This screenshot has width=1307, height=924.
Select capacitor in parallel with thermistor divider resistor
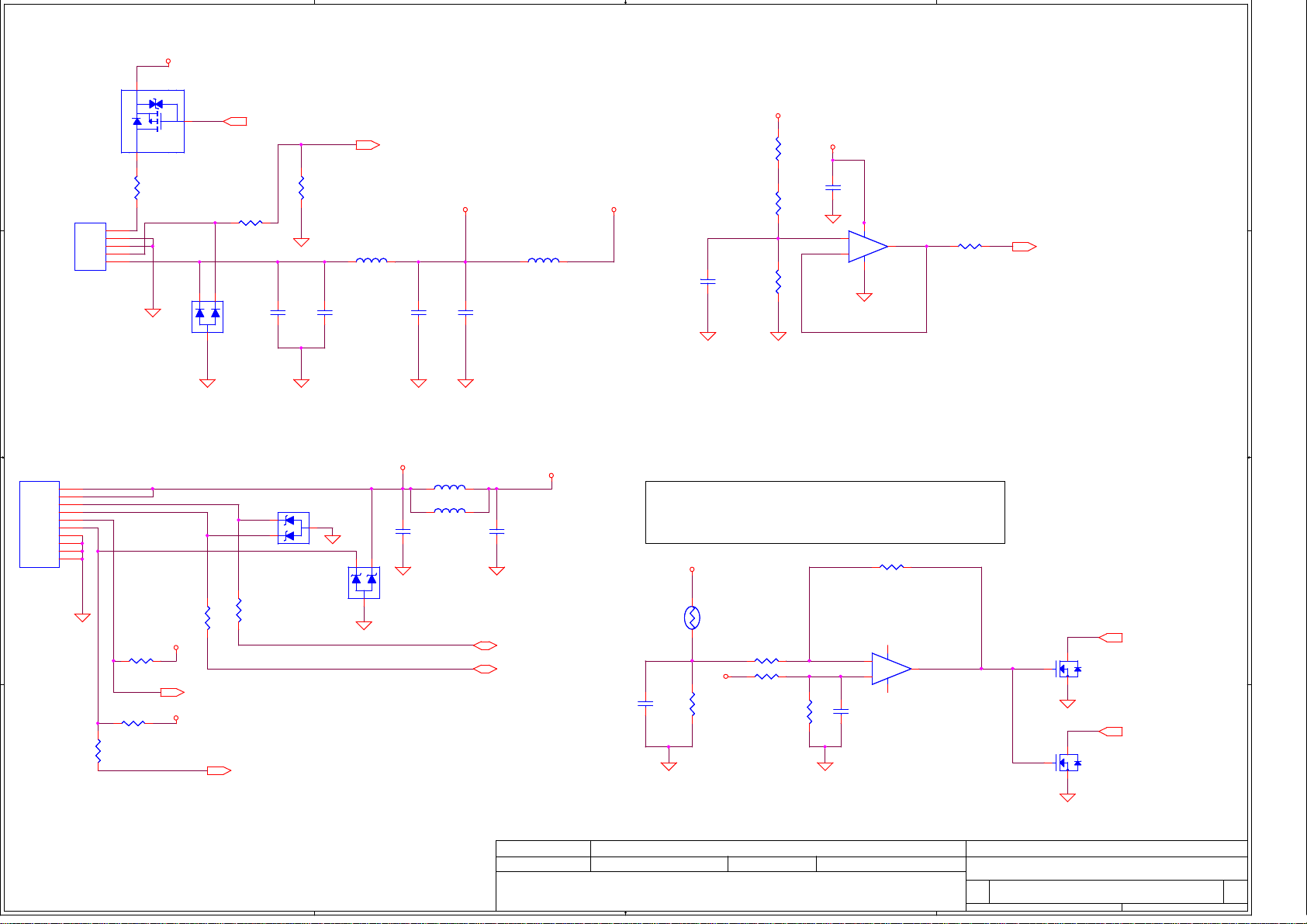(645, 704)
